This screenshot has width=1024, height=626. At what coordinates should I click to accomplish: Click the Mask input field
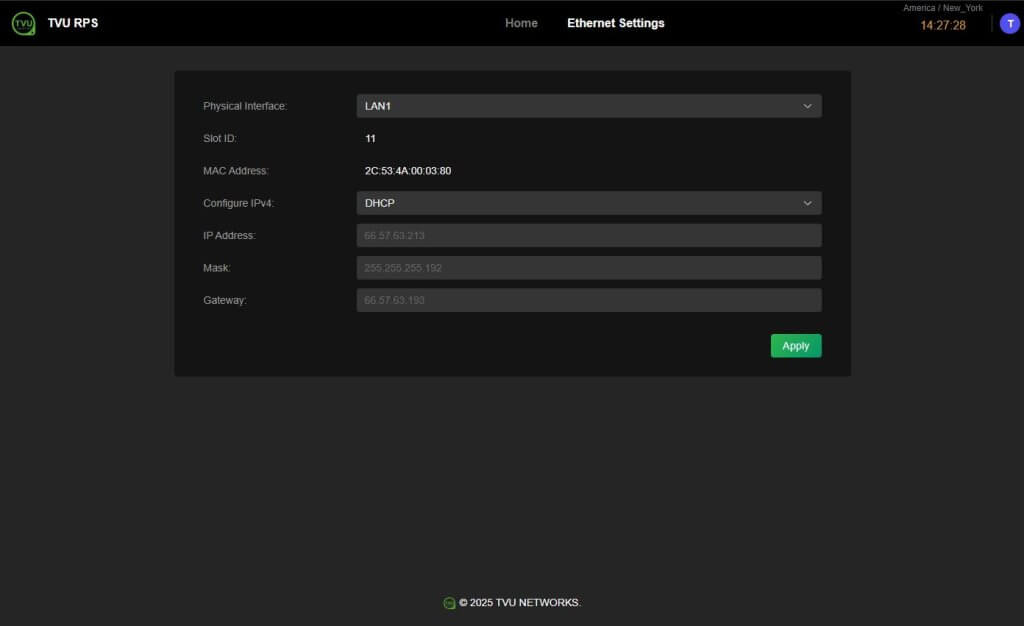click(589, 268)
